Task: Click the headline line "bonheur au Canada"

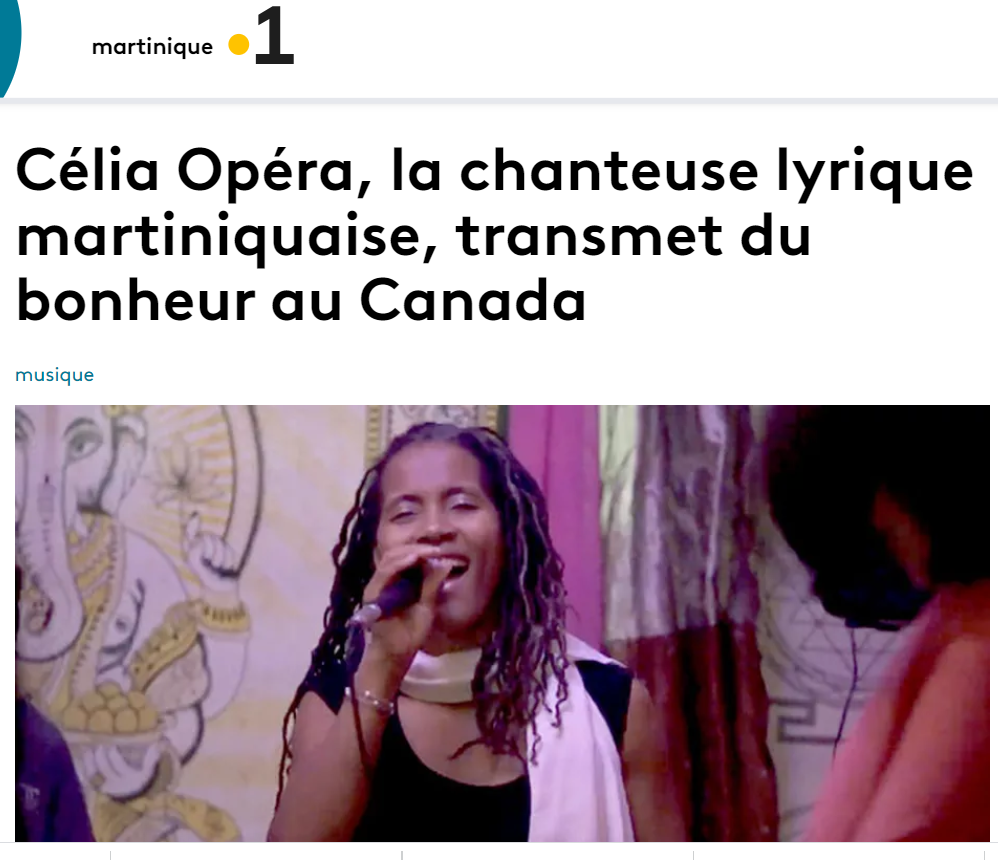Action: click(x=300, y=300)
